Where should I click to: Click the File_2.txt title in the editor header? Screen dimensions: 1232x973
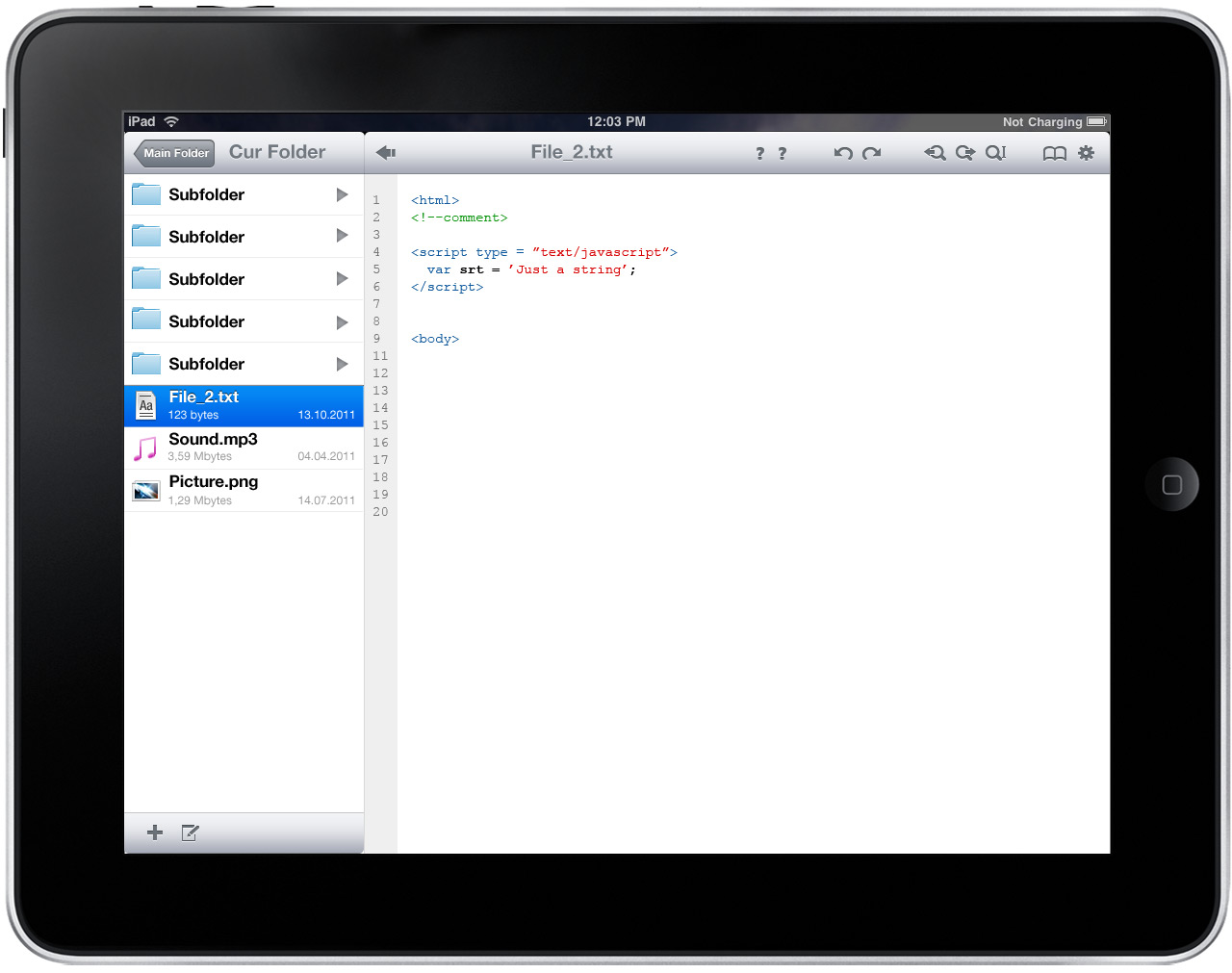(x=572, y=152)
